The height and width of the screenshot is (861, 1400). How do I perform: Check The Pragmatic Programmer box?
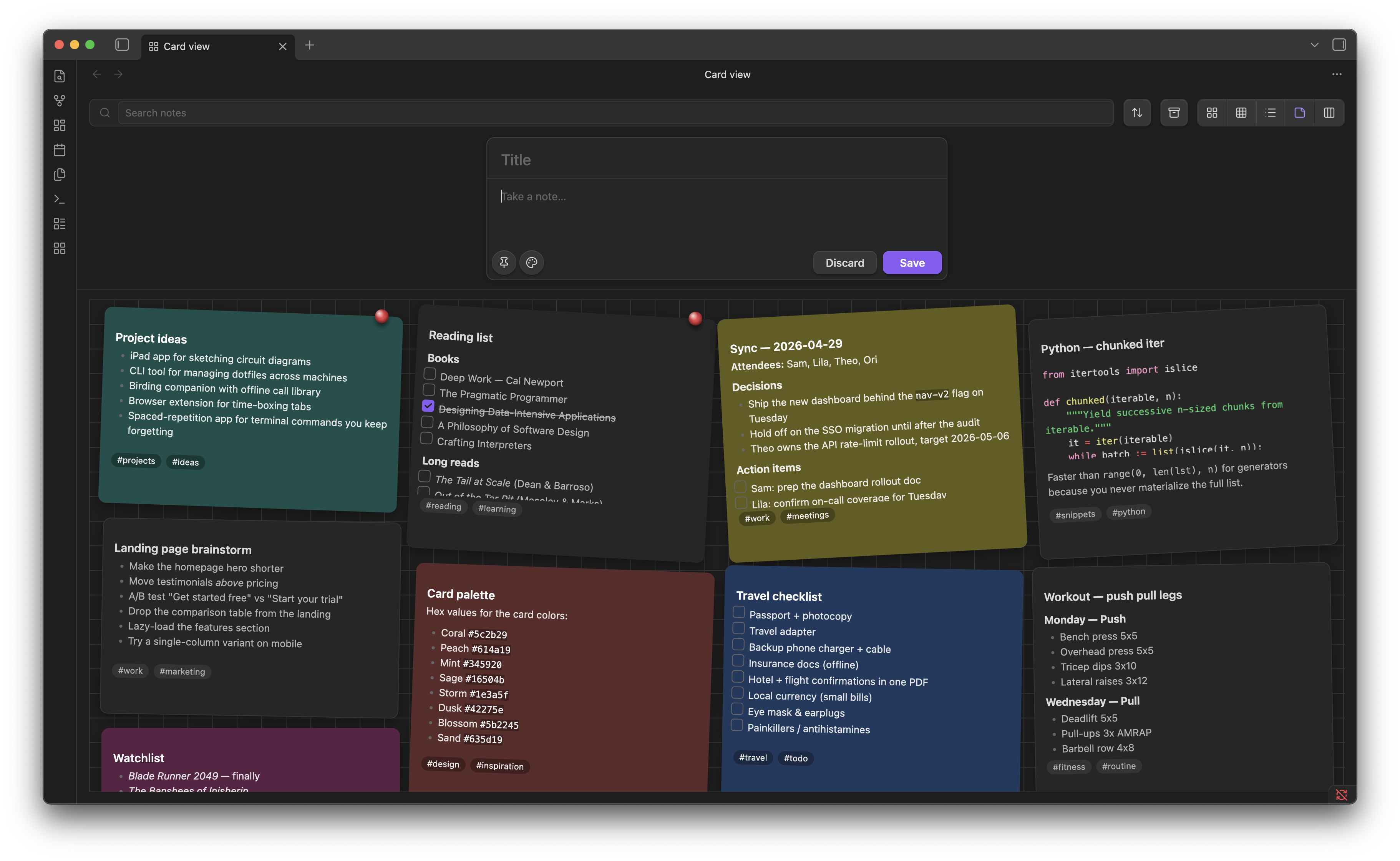[429, 390]
